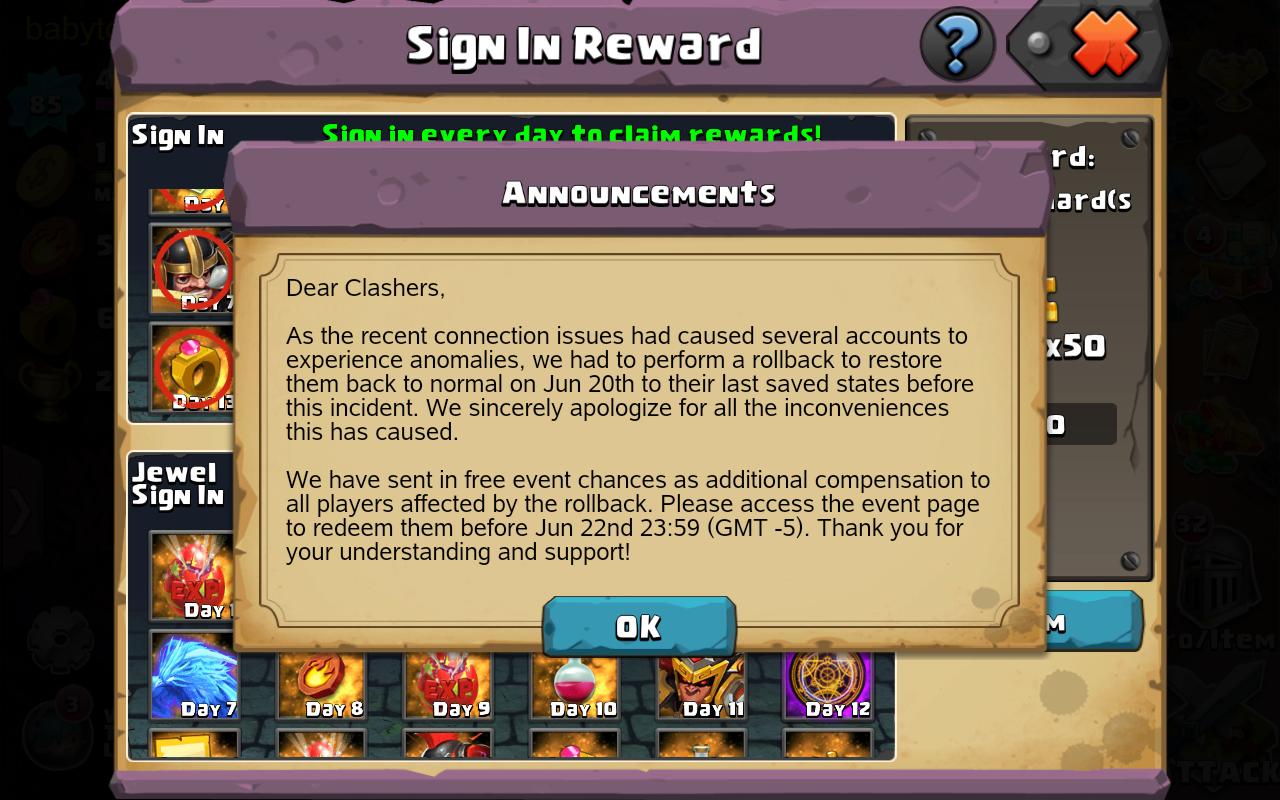This screenshot has height=800, width=1280.
Task: Select the Day 7 blue feather reward
Action: 194,675
